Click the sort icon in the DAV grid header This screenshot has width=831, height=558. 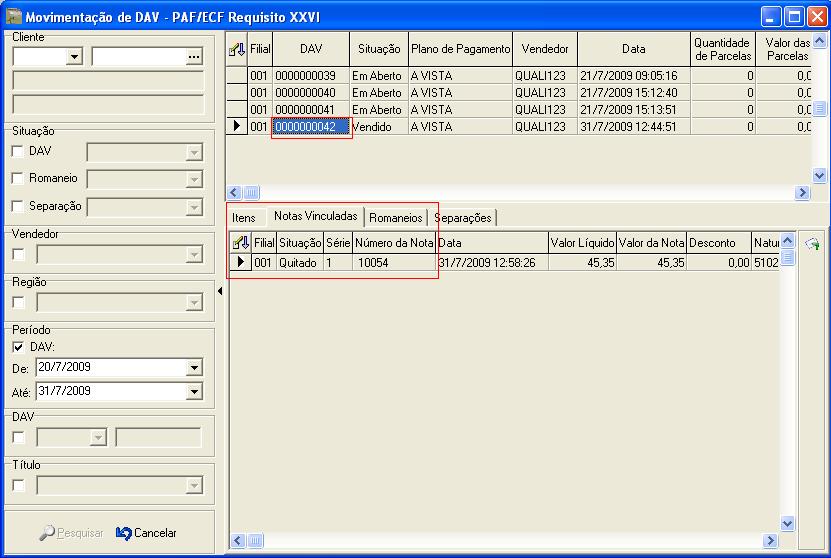pos(236,48)
